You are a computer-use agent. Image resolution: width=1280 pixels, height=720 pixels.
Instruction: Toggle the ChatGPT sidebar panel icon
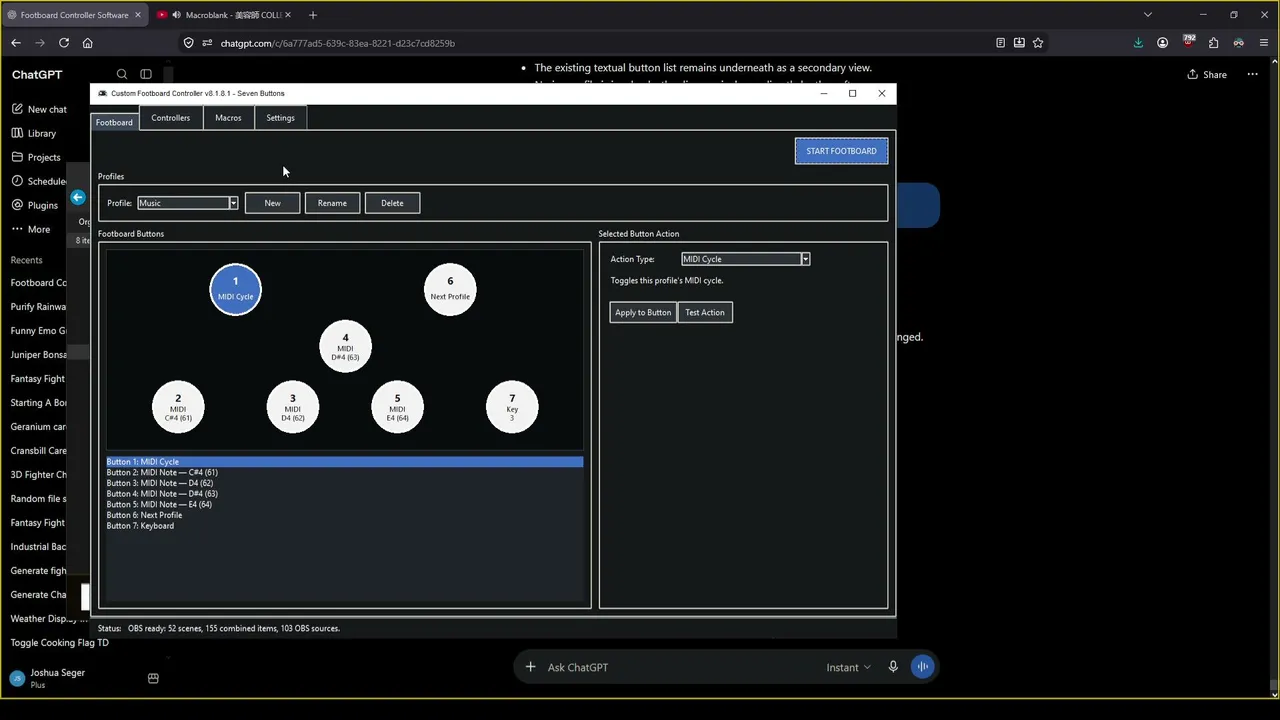(x=146, y=74)
